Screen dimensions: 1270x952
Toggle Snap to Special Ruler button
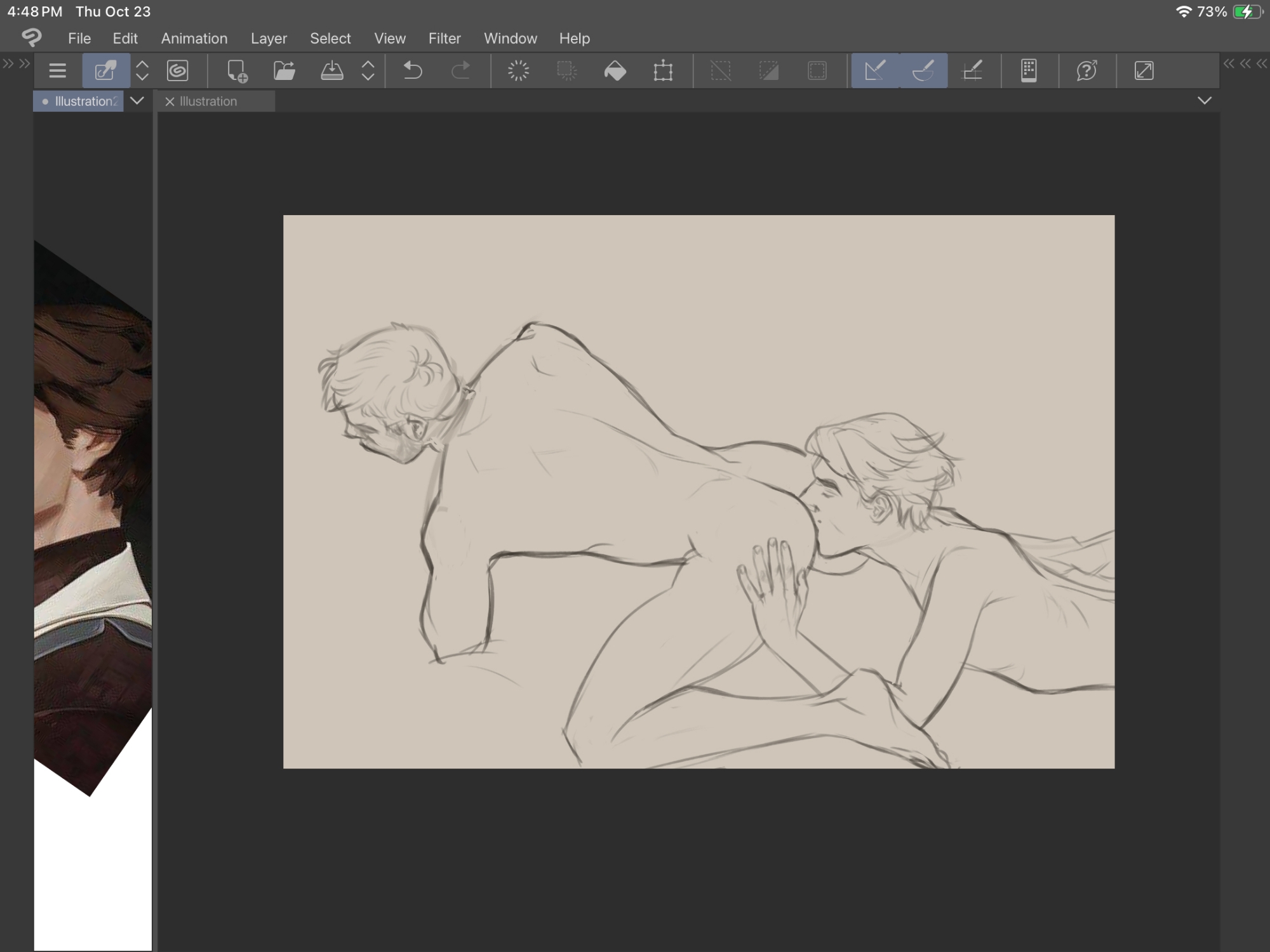click(923, 70)
